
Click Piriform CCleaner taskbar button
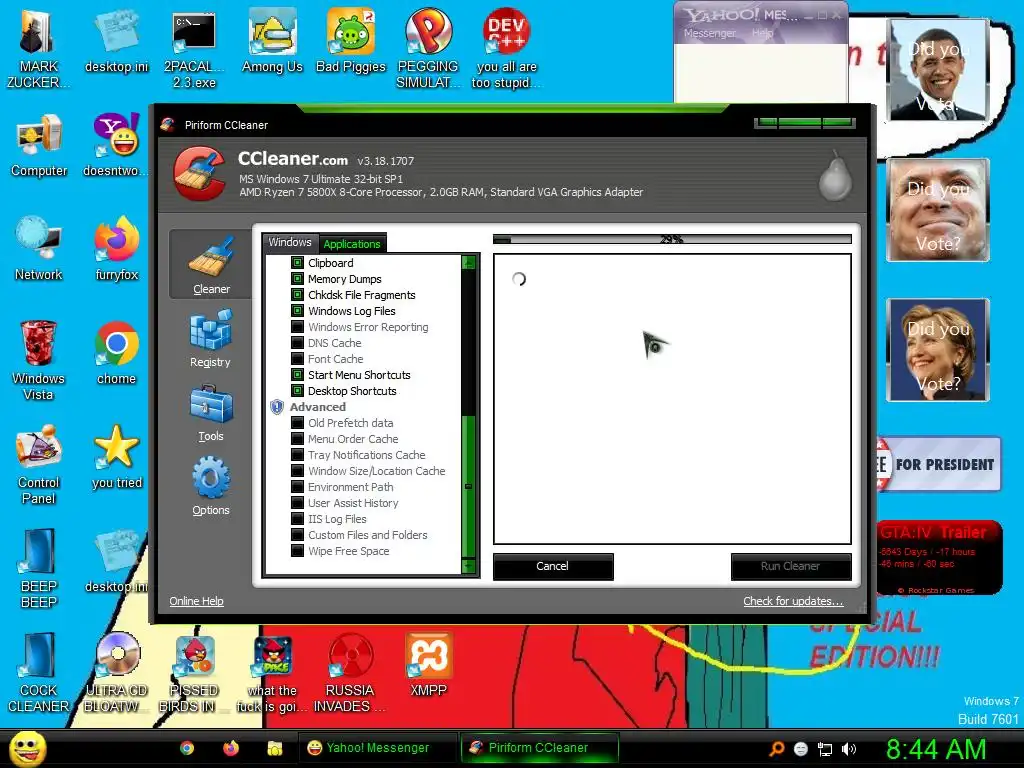(x=539, y=748)
